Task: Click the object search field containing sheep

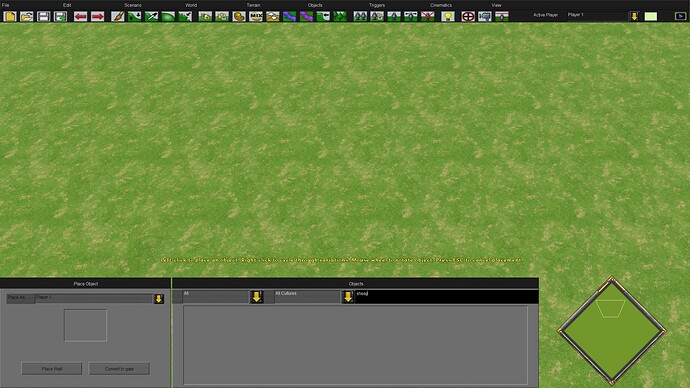Action: pos(446,296)
